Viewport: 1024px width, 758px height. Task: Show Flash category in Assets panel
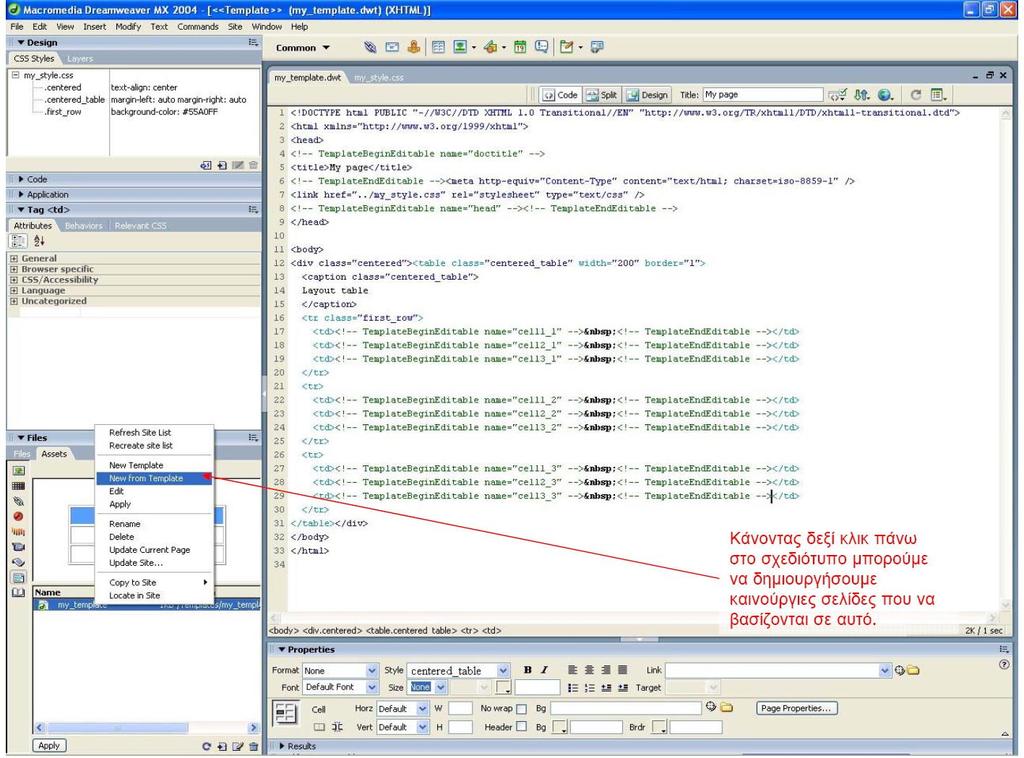click(x=18, y=516)
